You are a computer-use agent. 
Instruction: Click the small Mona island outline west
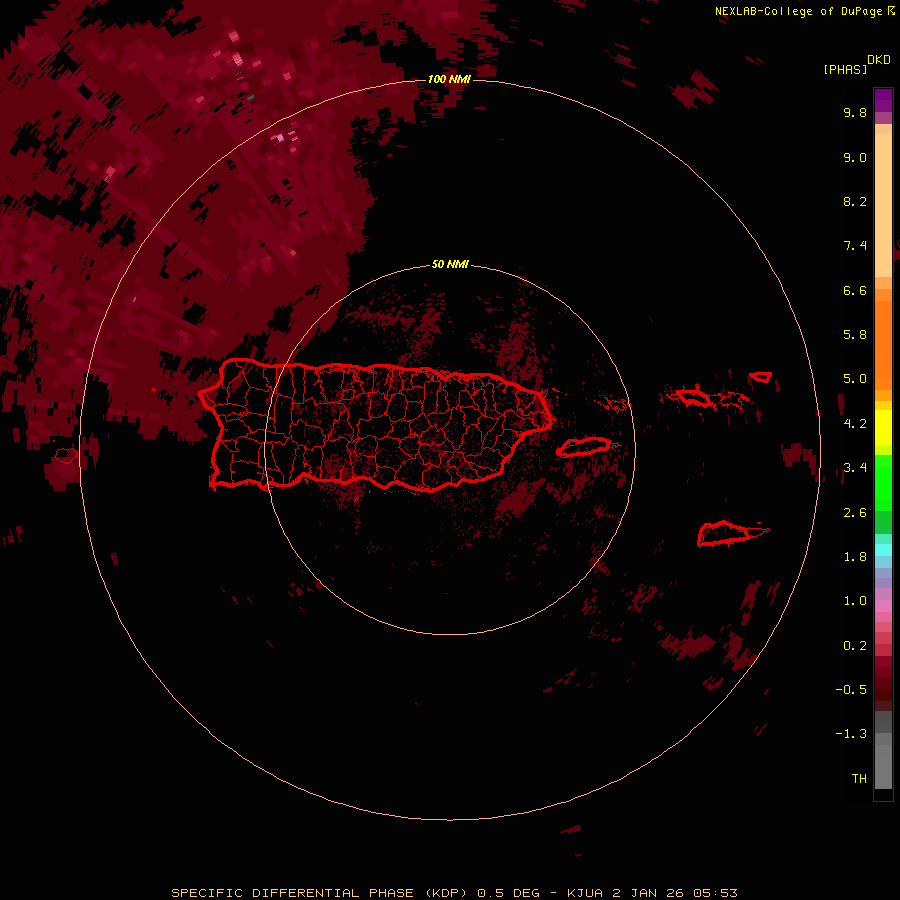pyautogui.click(x=66, y=456)
